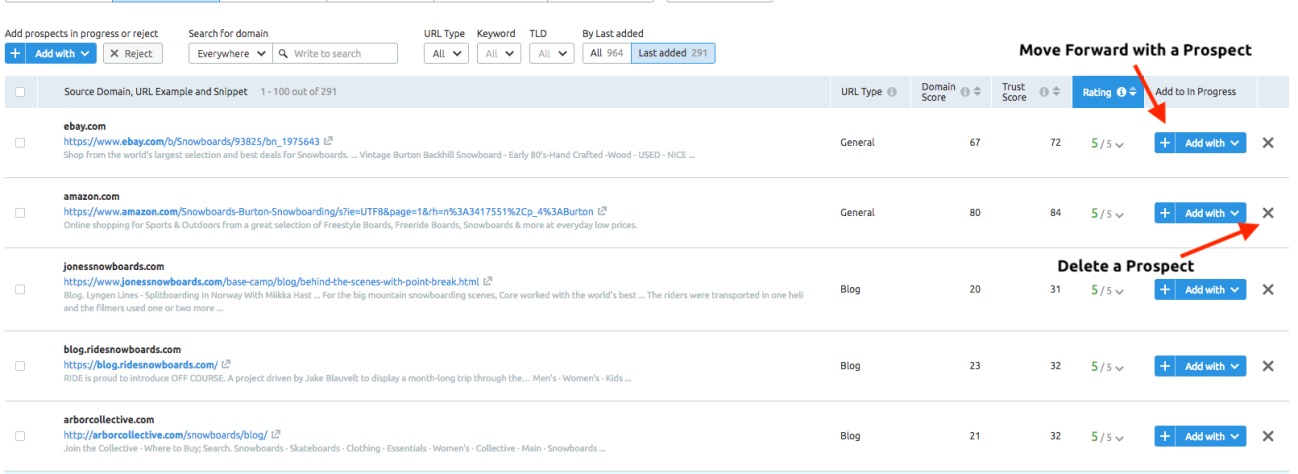Expand the Everywhere search scope dropdown
This screenshot has width=1298, height=474.
tap(230, 53)
